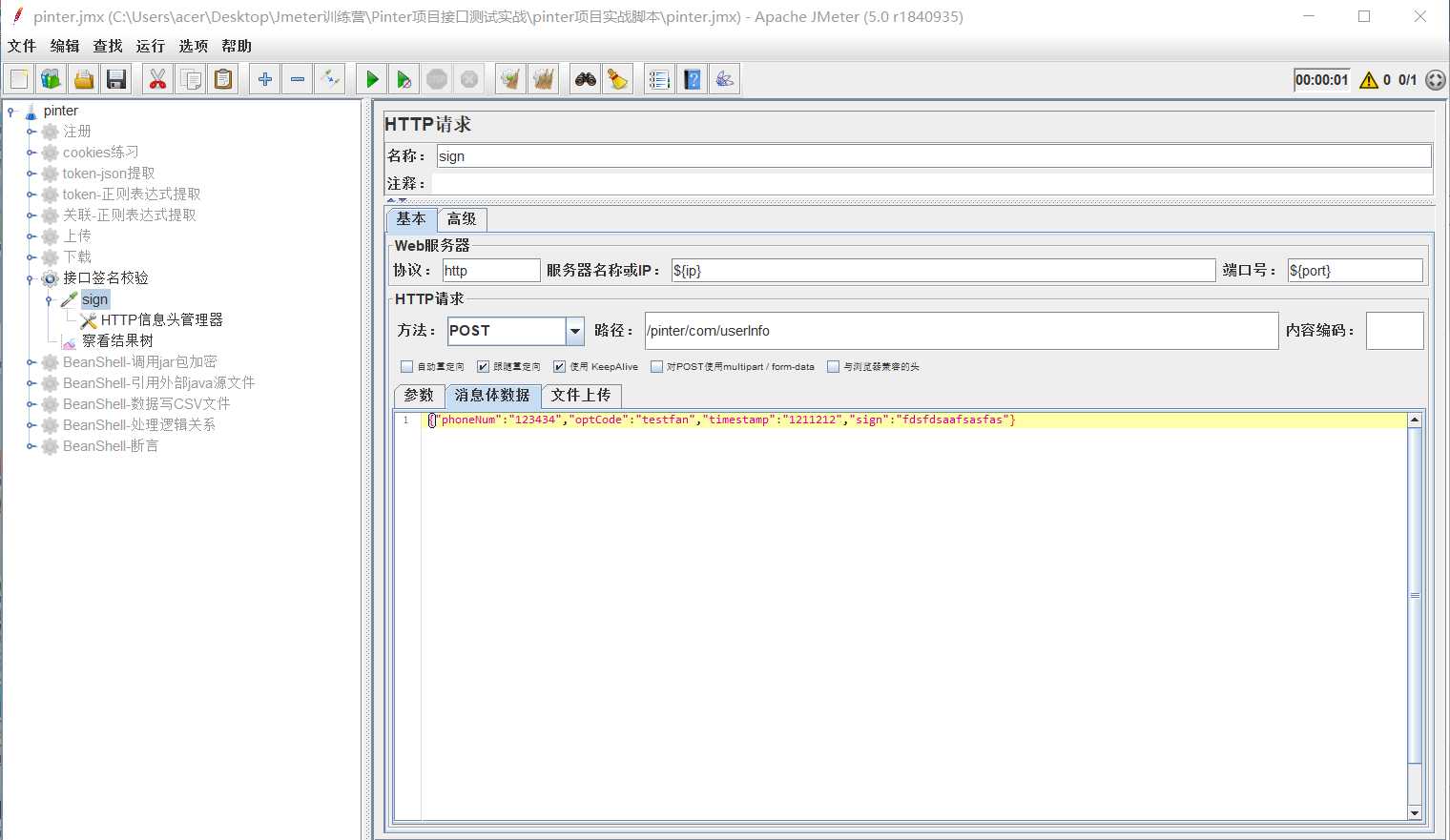Collapse all tree nodes minus icon
The height and width of the screenshot is (840, 1450).
tap(298, 79)
